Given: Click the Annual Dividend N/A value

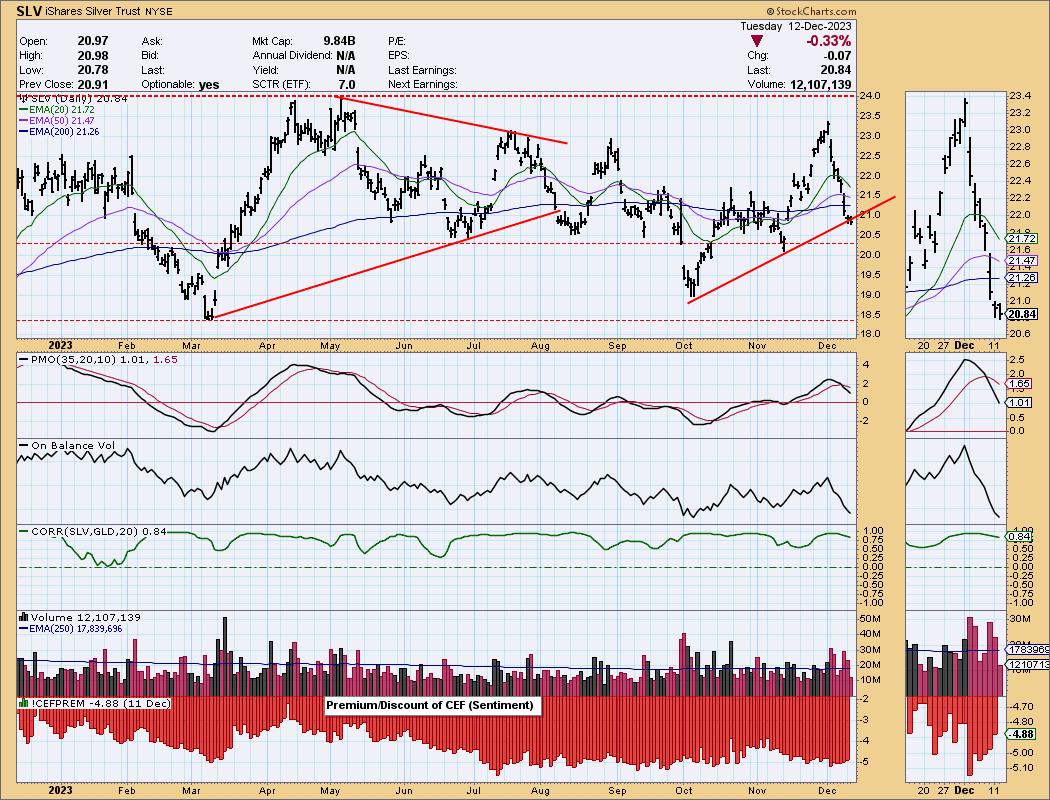Looking at the screenshot, I should pyautogui.click(x=346, y=56).
